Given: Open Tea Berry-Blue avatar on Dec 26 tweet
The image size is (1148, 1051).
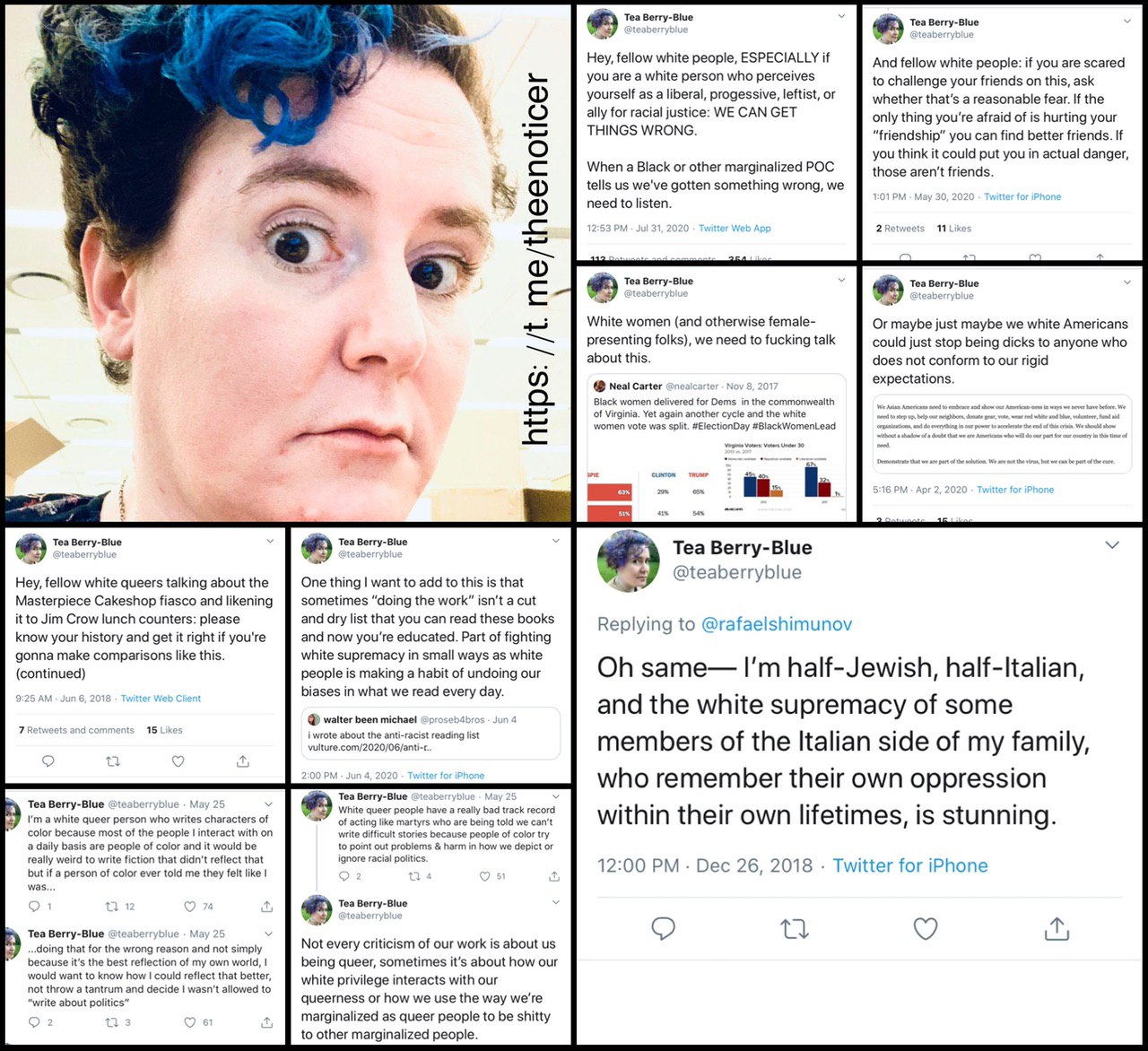Looking at the screenshot, I should click(x=628, y=561).
